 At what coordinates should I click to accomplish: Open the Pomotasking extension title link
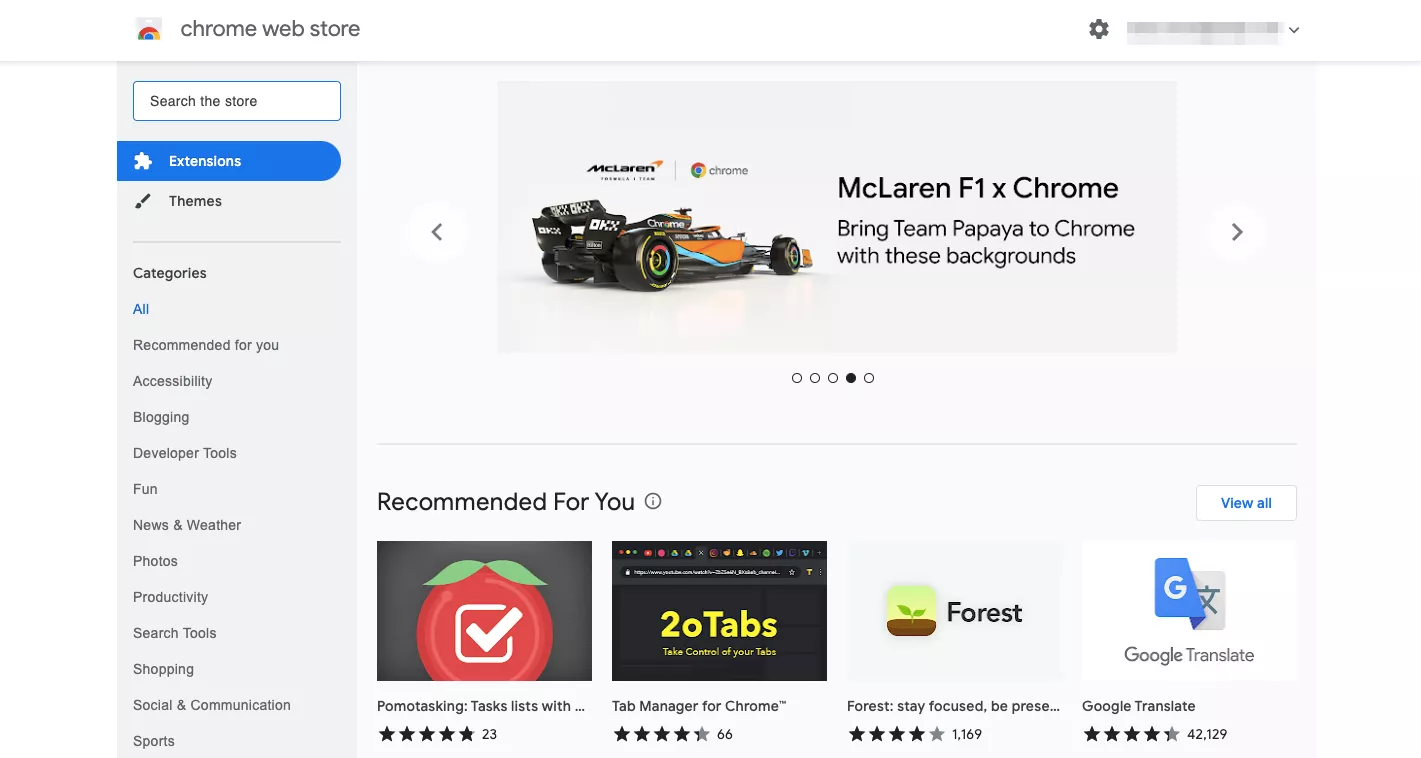(481, 706)
